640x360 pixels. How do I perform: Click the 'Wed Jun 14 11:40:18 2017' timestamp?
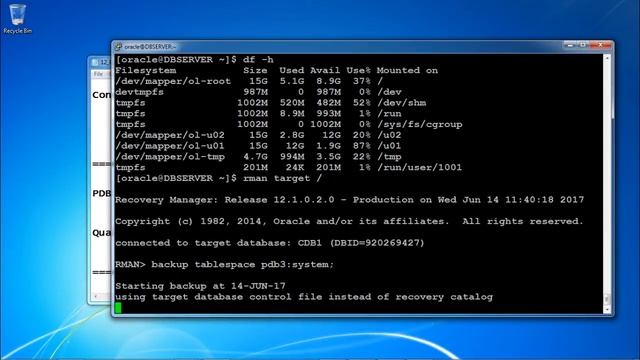511,200
